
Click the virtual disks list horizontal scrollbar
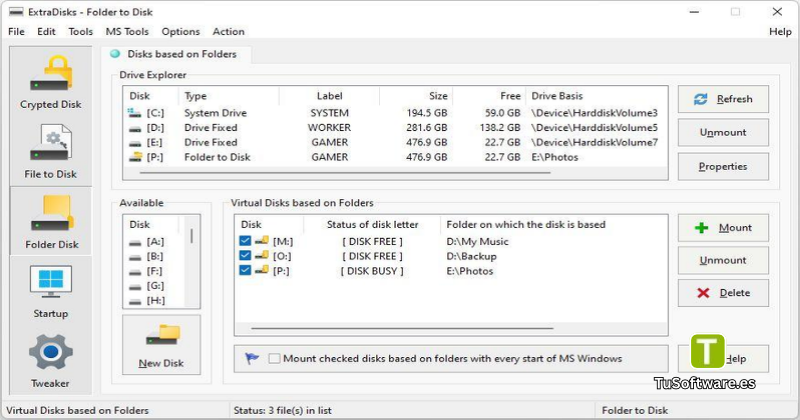[402, 329]
